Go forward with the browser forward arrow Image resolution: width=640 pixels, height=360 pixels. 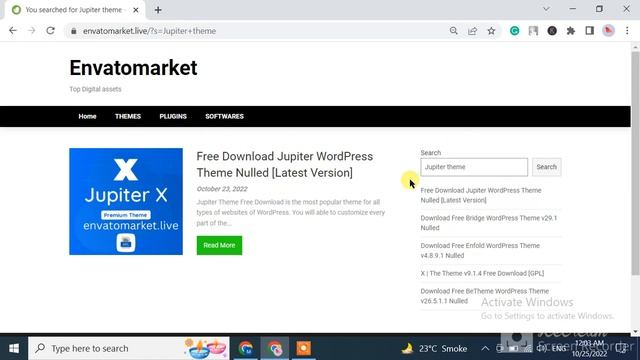(x=31, y=31)
